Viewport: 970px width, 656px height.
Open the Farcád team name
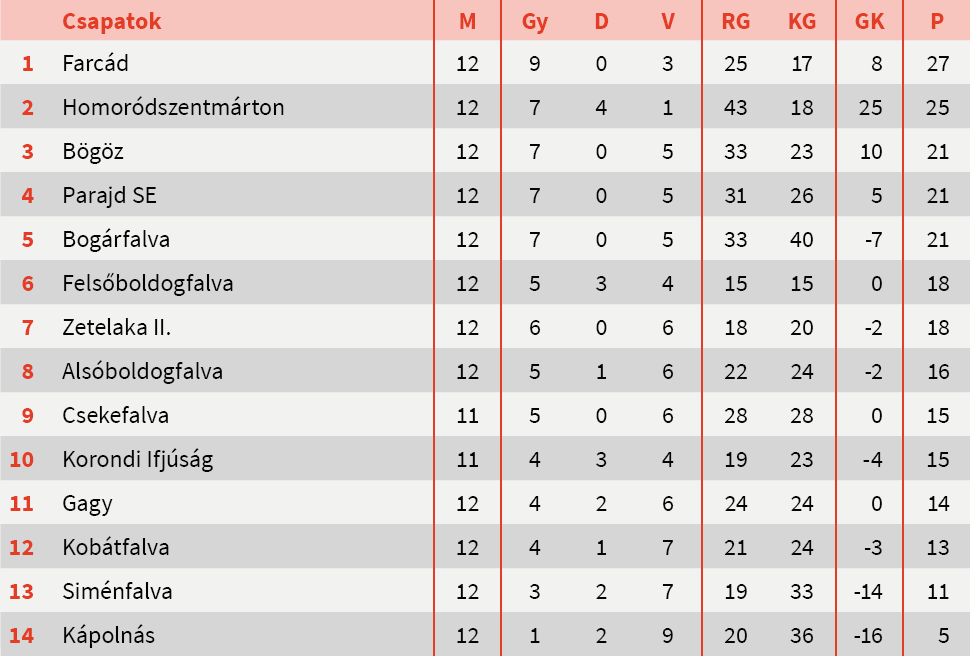(95, 63)
